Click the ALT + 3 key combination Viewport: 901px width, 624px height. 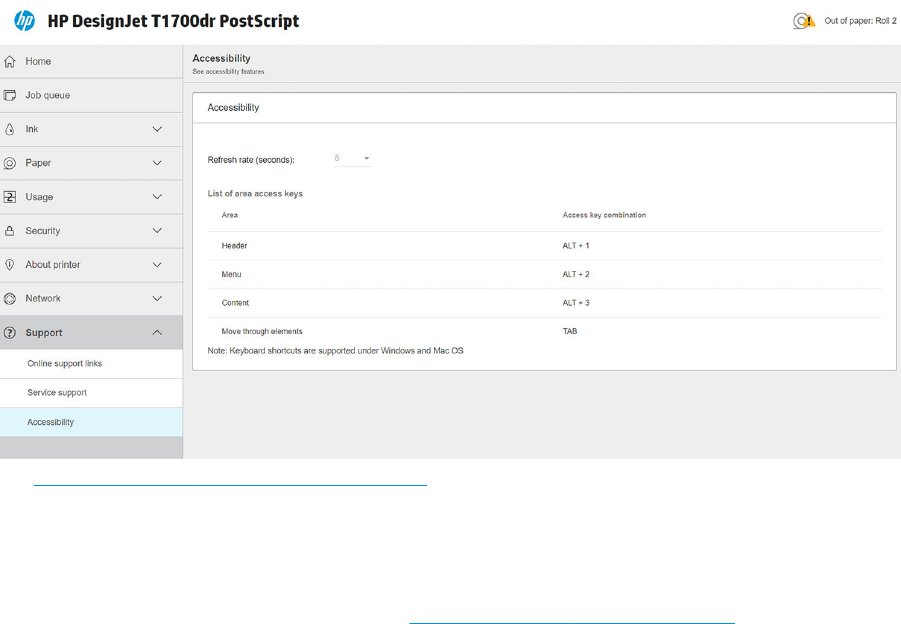pyautogui.click(x=576, y=303)
